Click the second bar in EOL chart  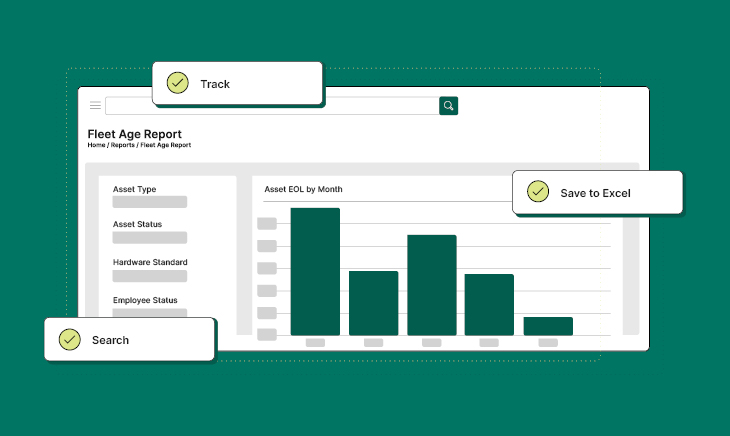point(373,302)
